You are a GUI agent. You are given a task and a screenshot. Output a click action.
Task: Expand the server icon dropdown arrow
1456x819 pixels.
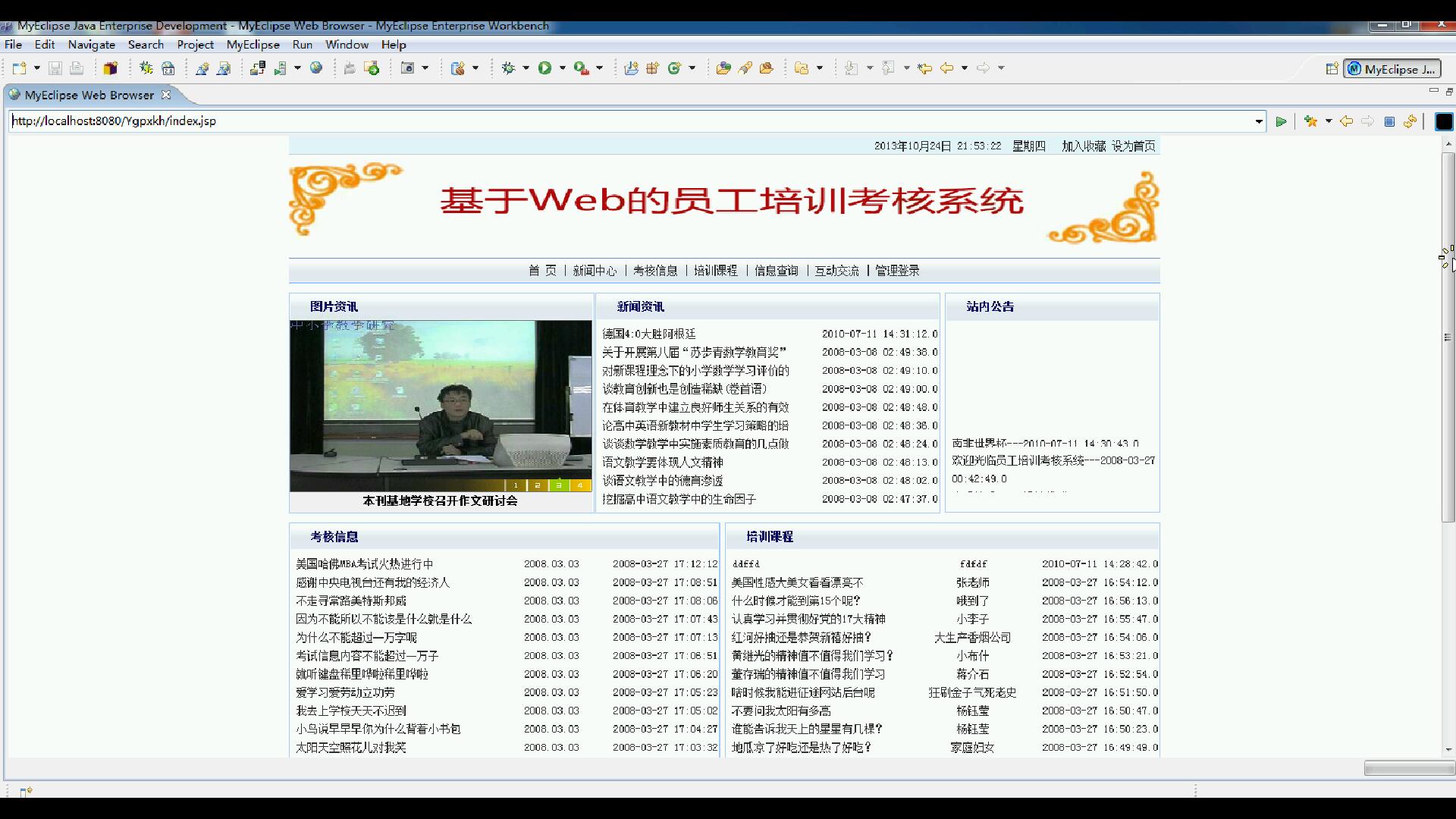297,68
